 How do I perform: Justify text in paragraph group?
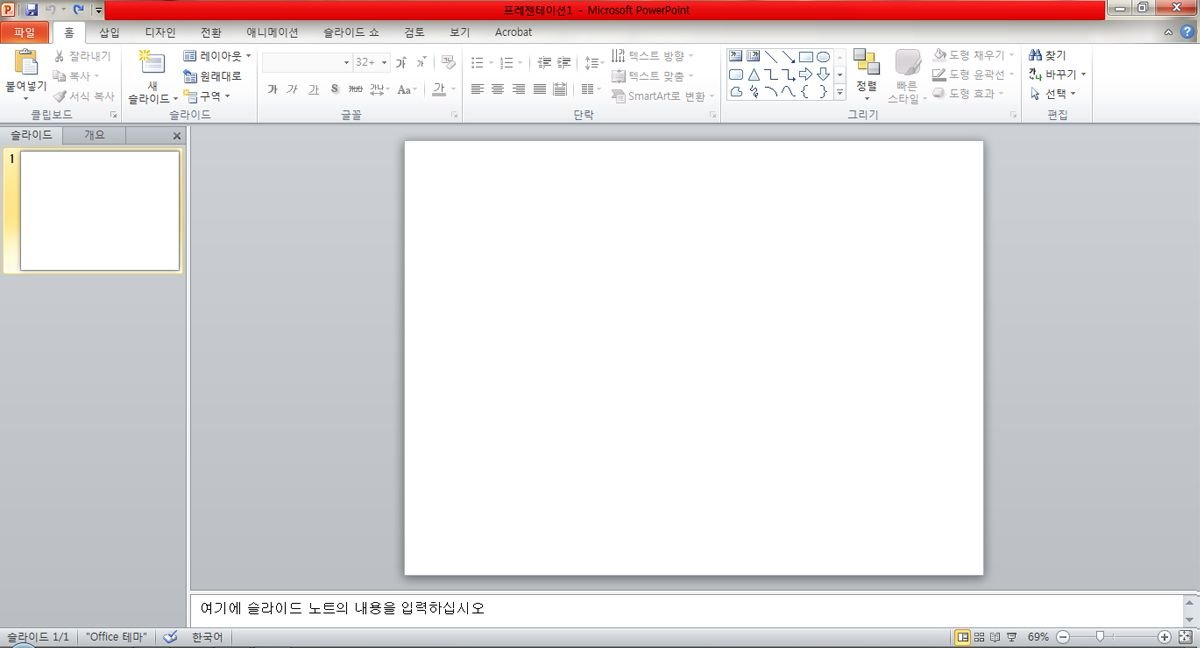[x=539, y=89]
